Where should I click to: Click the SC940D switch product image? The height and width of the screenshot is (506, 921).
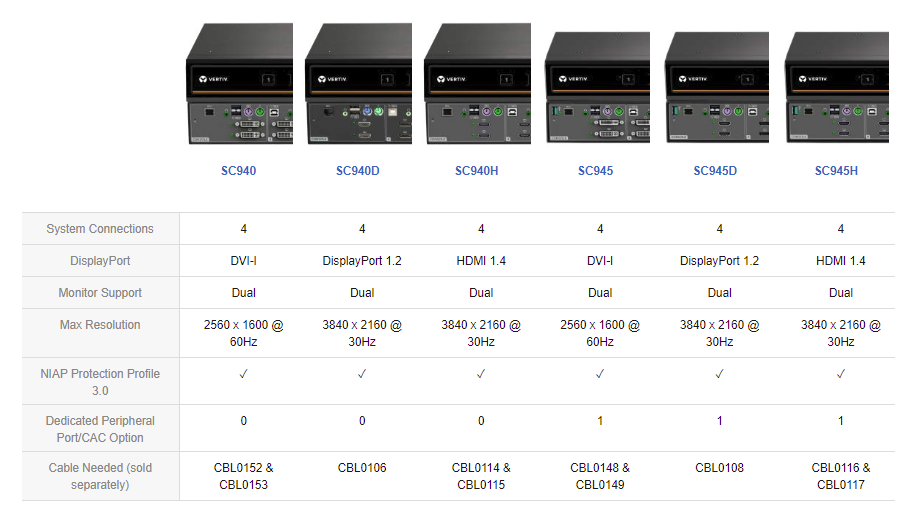[x=358, y=87]
